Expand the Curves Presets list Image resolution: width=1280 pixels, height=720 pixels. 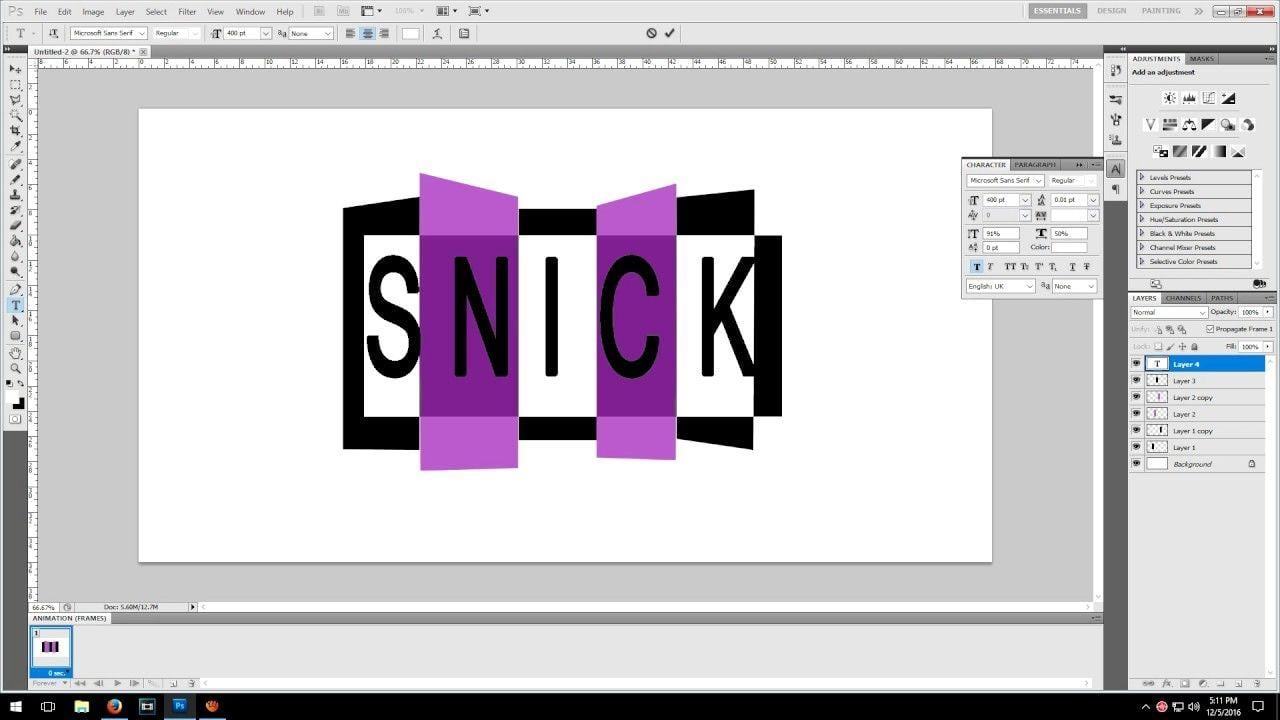pyautogui.click(x=1143, y=191)
